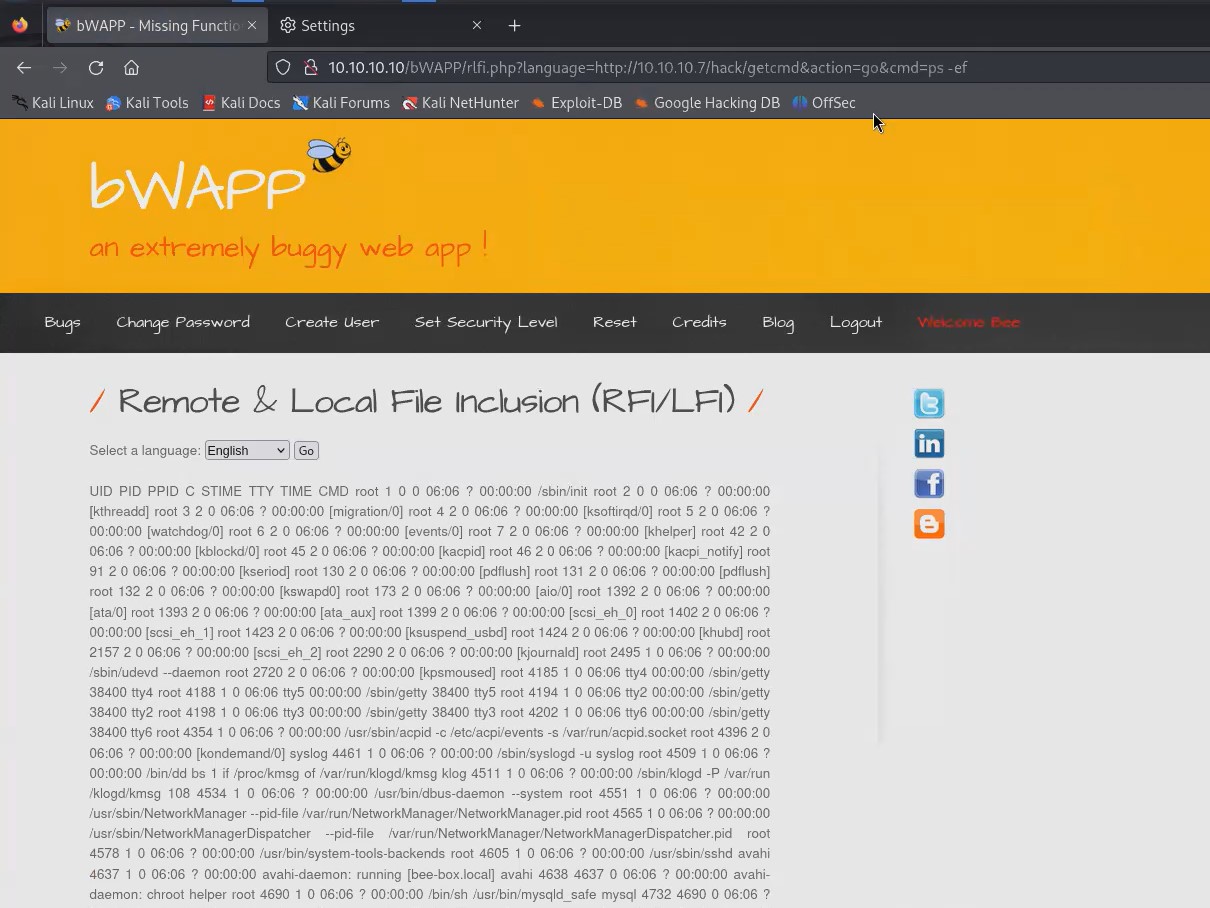Image resolution: width=1210 pixels, height=908 pixels.
Task: Open the Exploit-DB bookmark
Action: click(x=576, y=102)
